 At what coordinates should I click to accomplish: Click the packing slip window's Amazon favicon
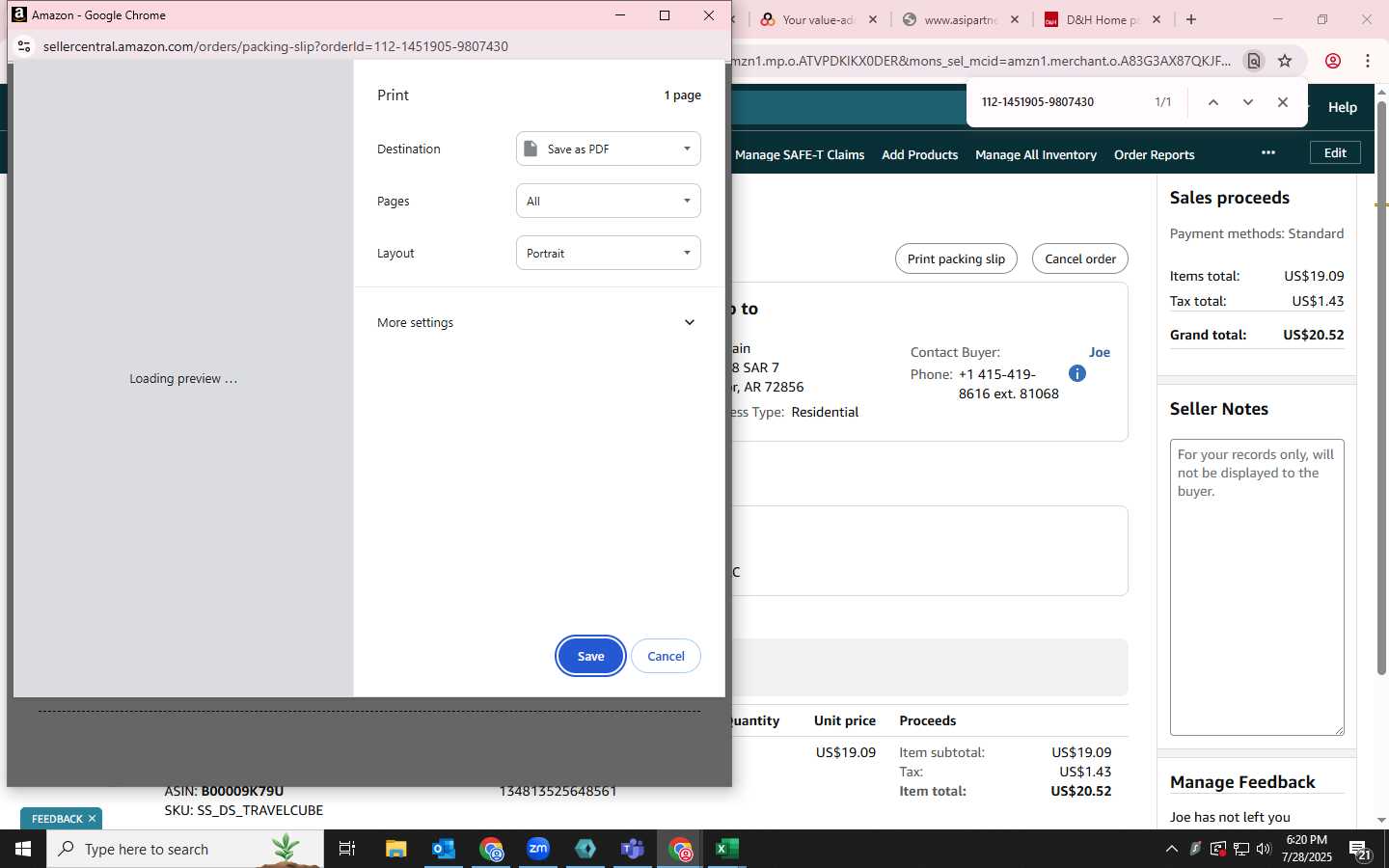click(19, 14)
